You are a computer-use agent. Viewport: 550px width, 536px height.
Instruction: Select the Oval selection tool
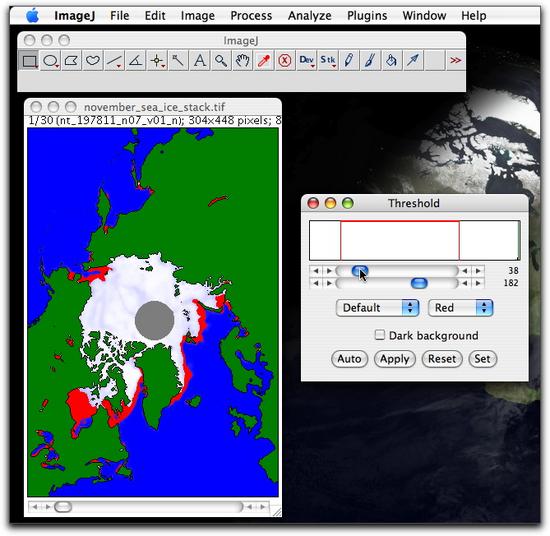51,61
